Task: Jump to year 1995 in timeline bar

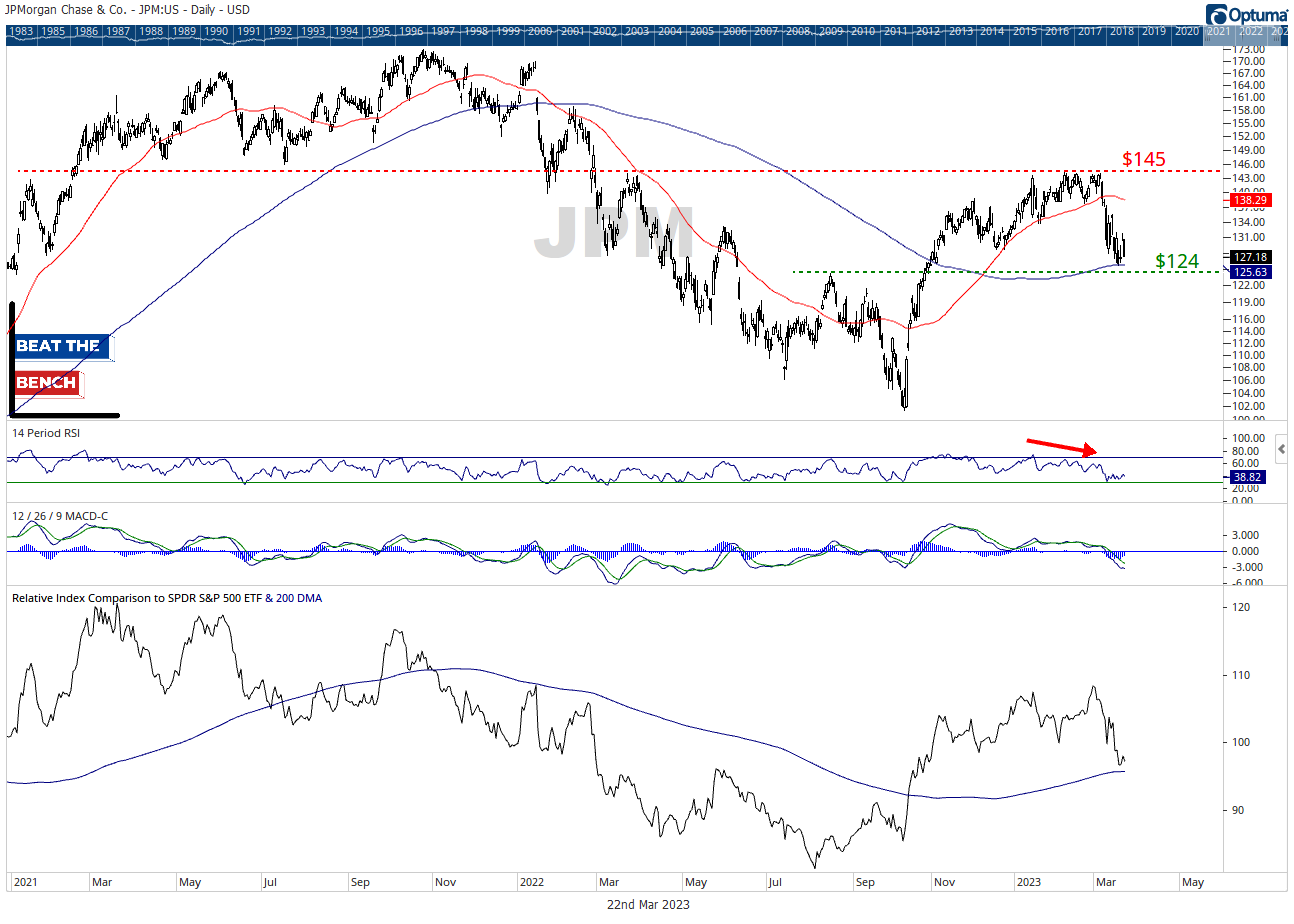Action: click(379, 31)
